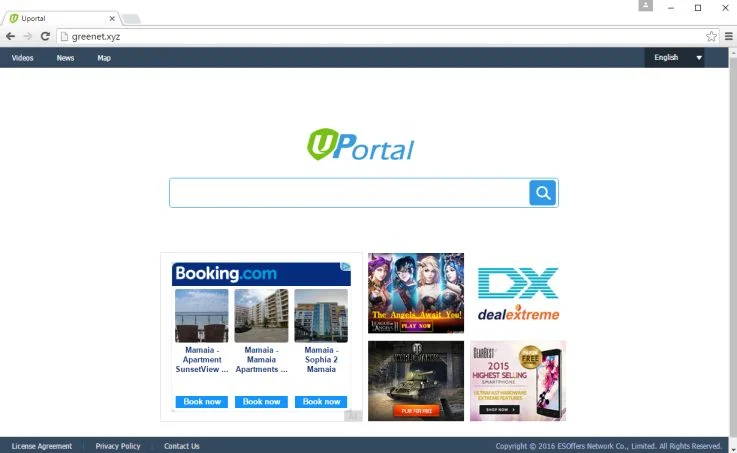Open the License Agreement footer link

click(x=42, y=446)
